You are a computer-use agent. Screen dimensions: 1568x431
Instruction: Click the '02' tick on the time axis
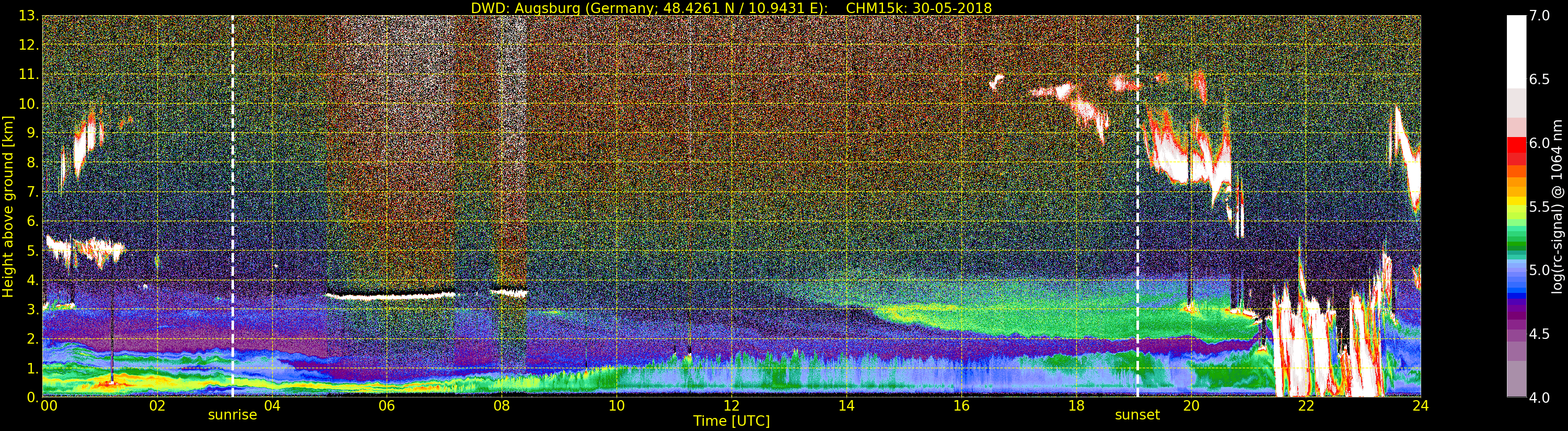[x=157, y=406]
